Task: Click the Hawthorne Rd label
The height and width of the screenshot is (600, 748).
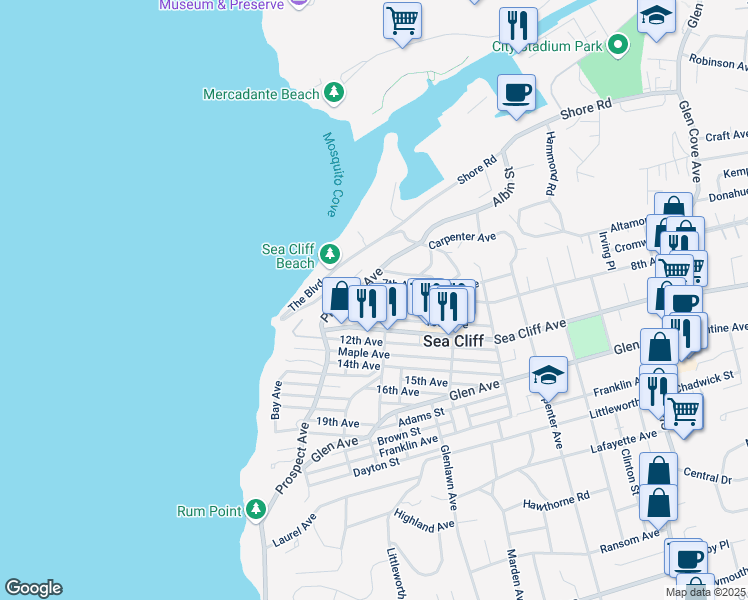Action: (x=556, y=501)
